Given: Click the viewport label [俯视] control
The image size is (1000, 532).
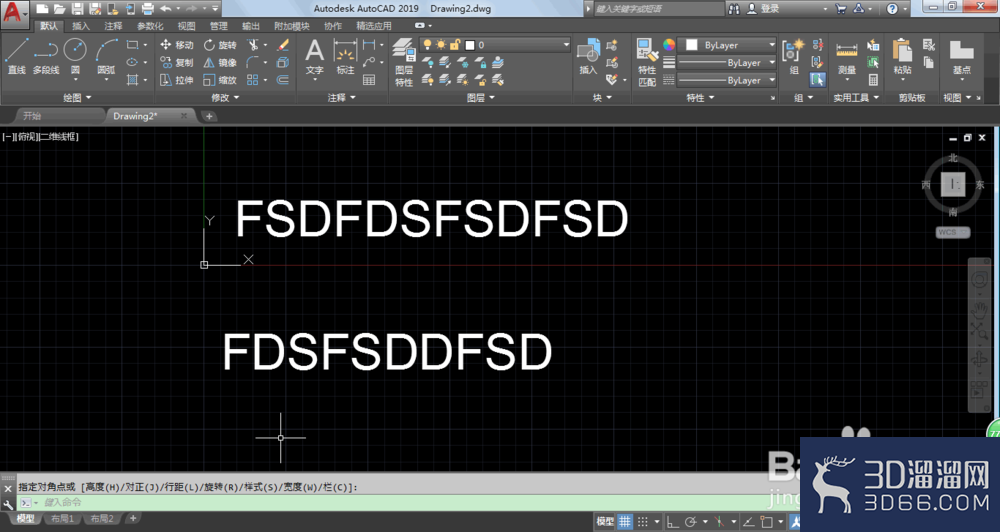Looking at the screenshot, I should pos(27,137).
